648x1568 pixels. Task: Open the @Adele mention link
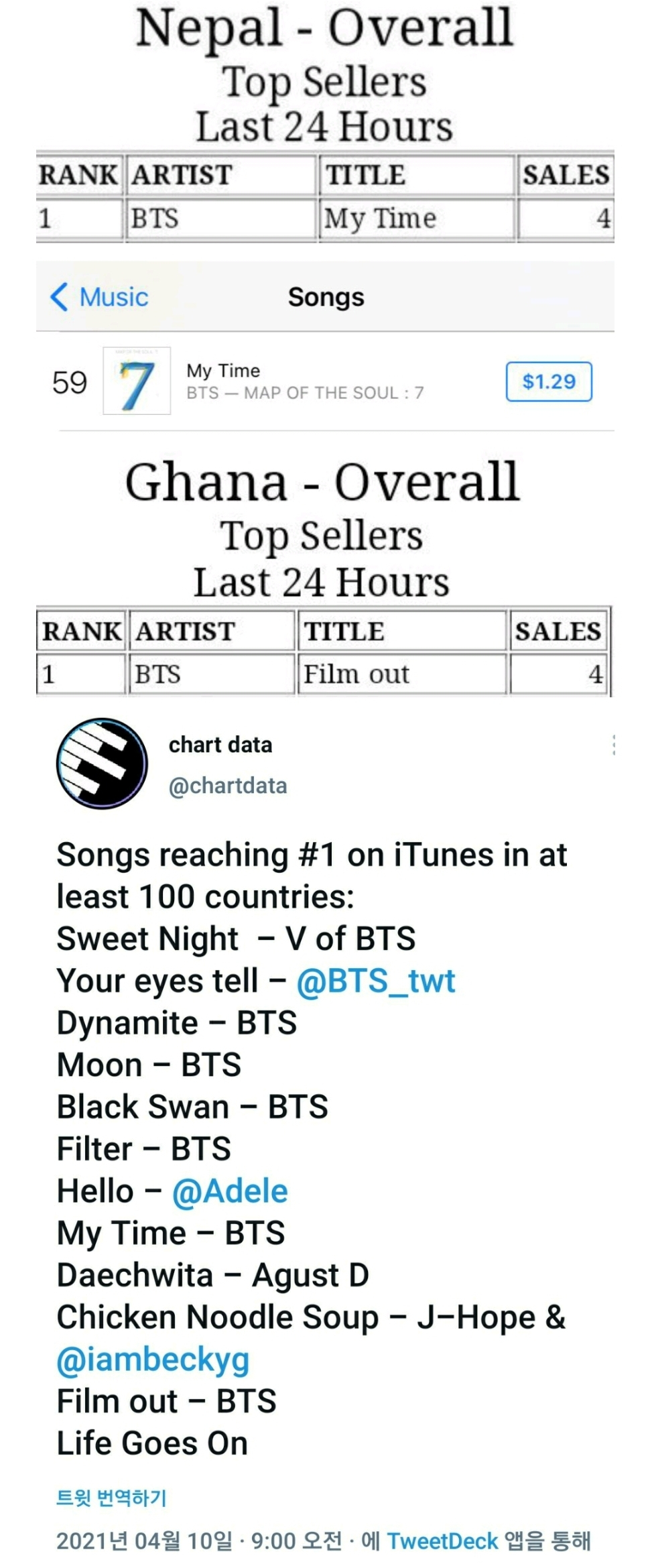point(230,1191)
